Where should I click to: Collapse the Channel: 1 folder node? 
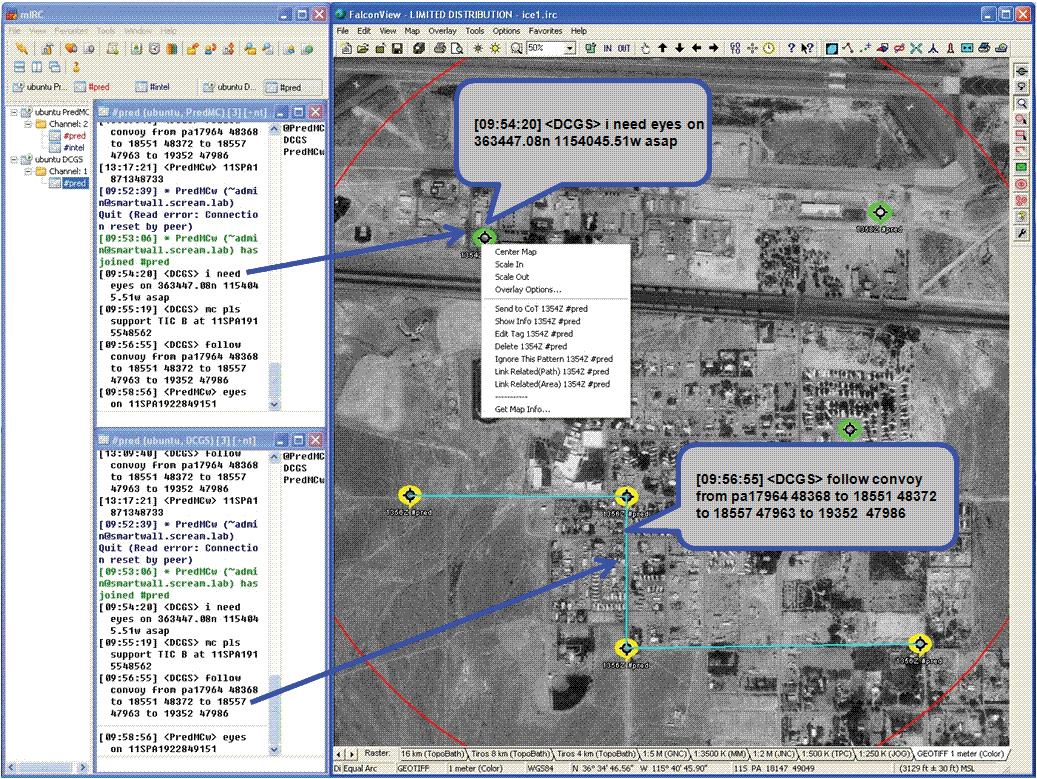28,171
